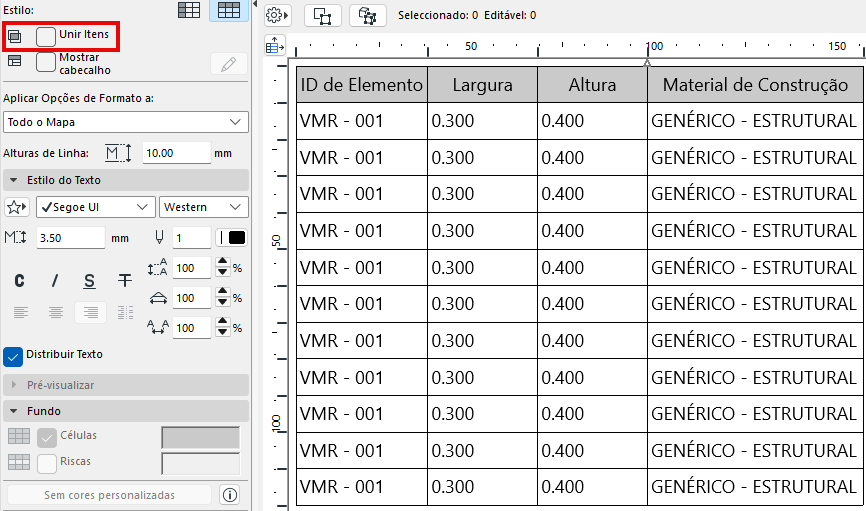
Task: Toggle underline text formatting (S)
Action: 89,281
